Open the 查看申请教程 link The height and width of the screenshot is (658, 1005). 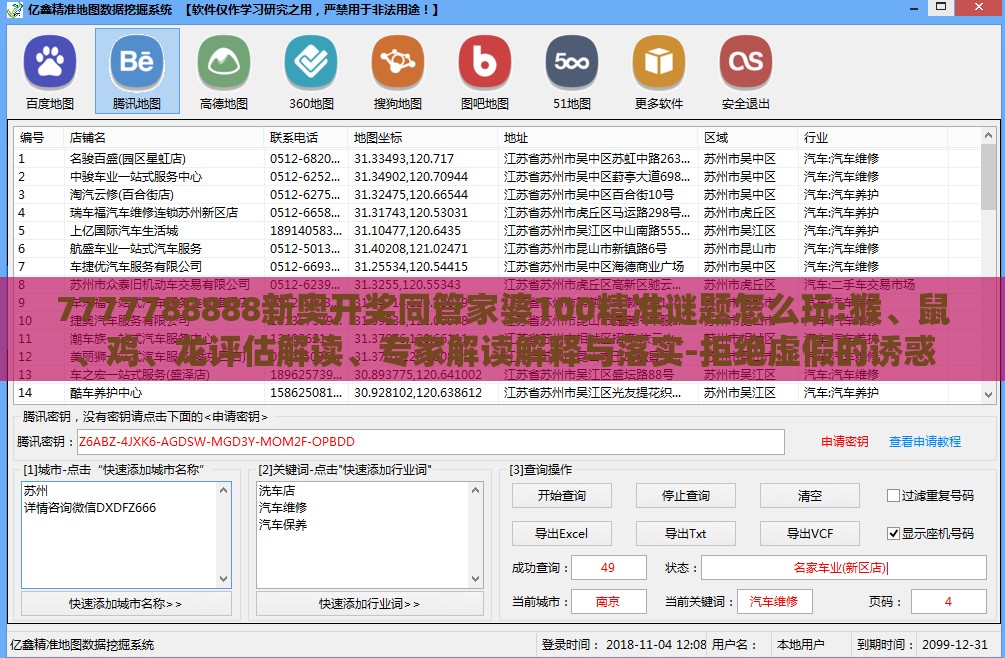[x=925, y=441]
